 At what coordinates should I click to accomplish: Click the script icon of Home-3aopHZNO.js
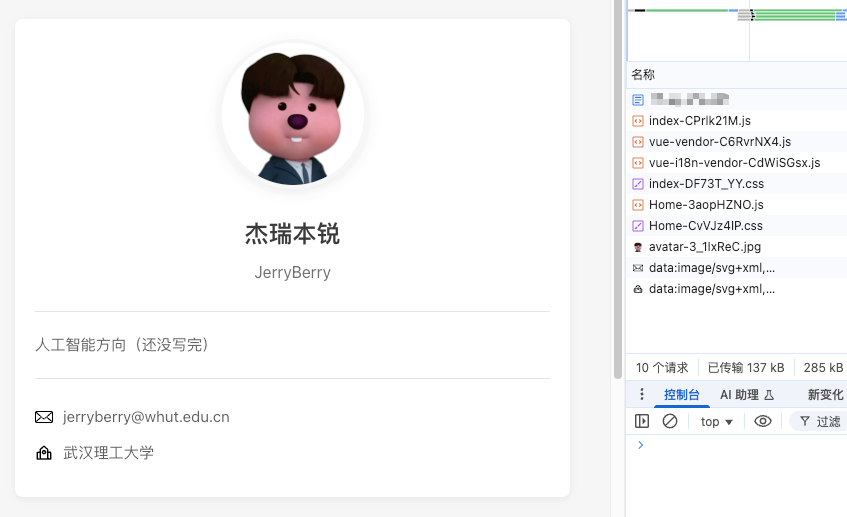(638, 205)
